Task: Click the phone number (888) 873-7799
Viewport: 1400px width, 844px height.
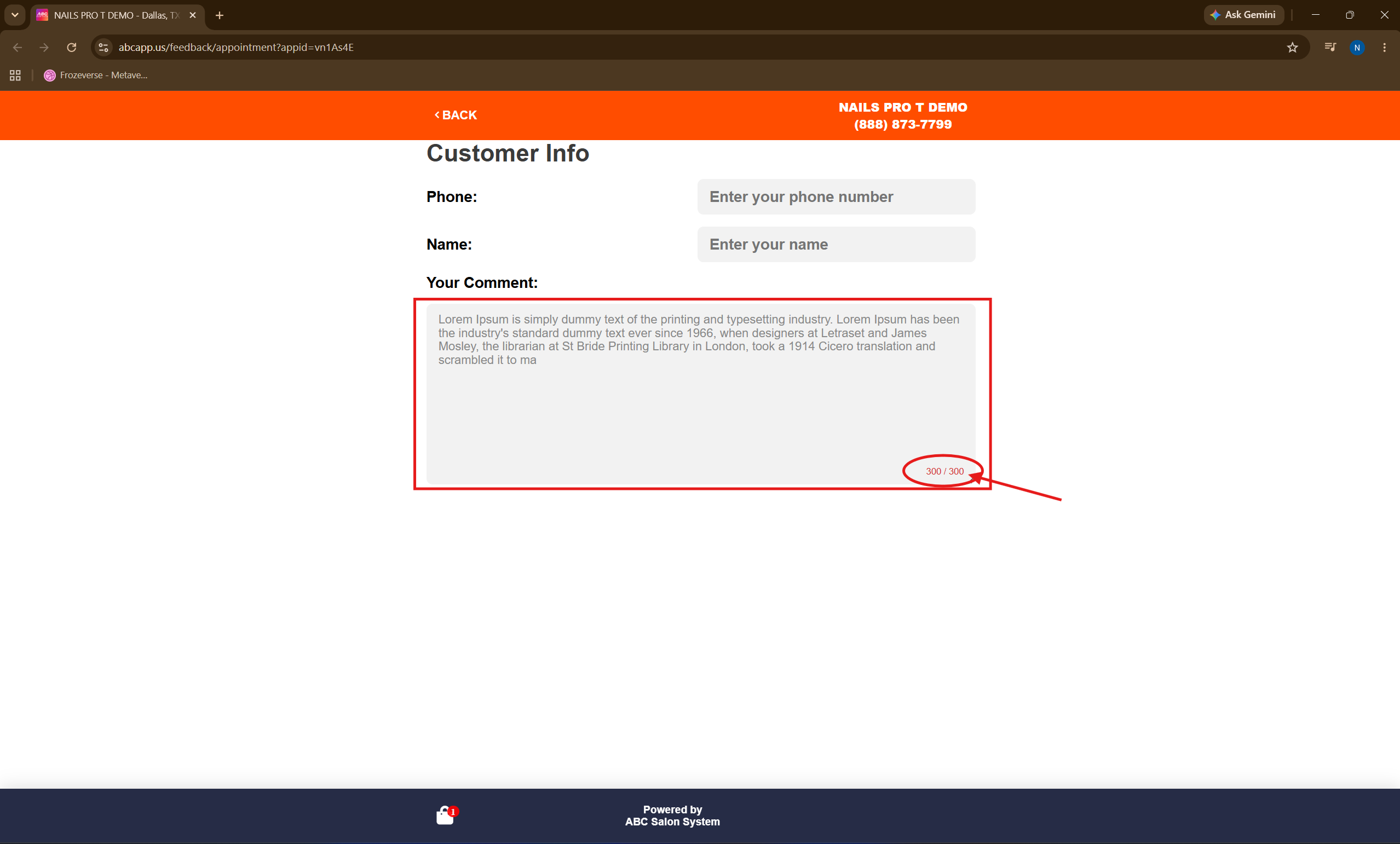Action: [x=902, y=124]
